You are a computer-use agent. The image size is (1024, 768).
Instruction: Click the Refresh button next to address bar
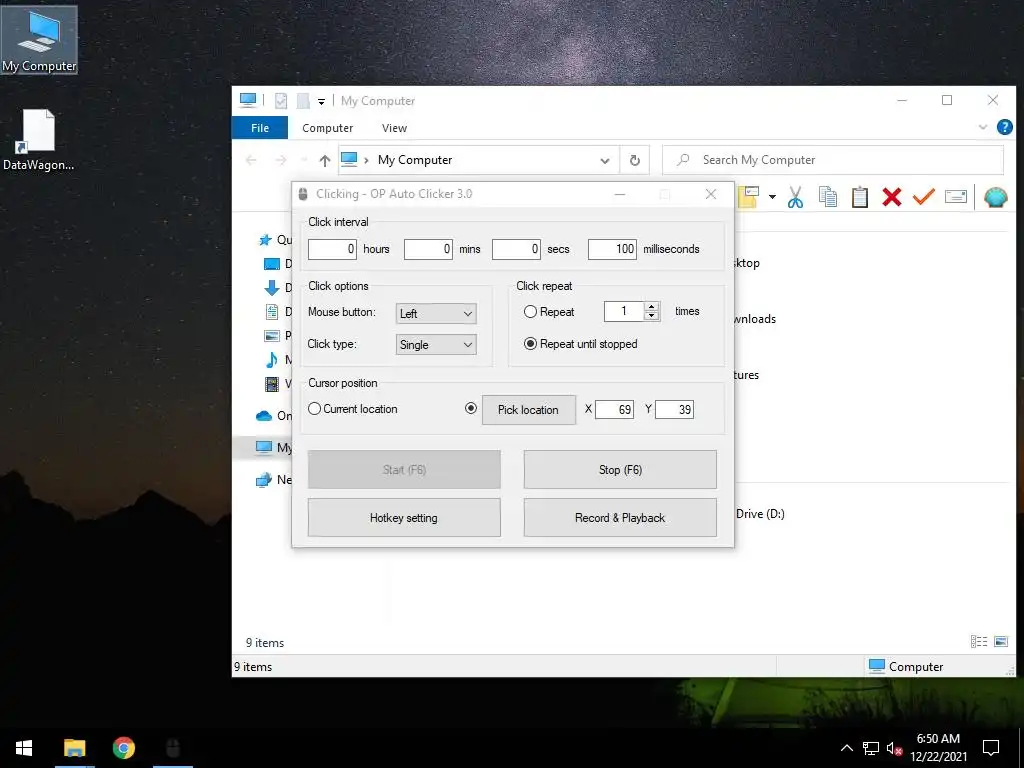pos(634,160)
